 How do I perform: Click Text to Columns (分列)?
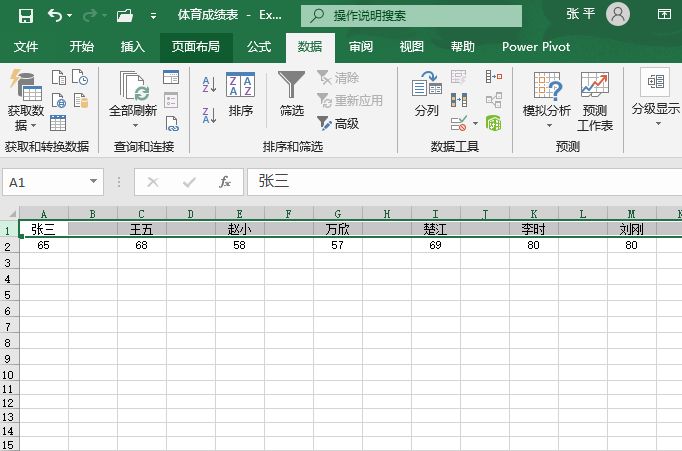[x=426, y=94]
